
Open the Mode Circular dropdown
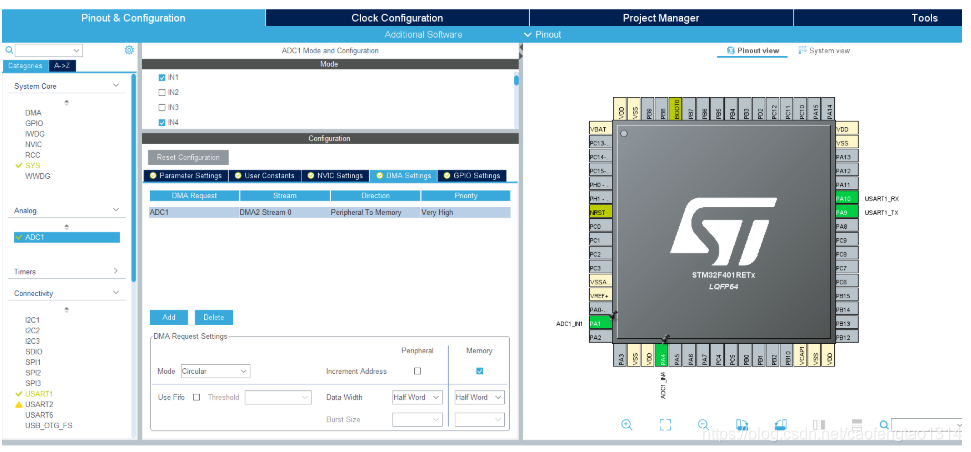pyautogui.click(x=216, y=372)
